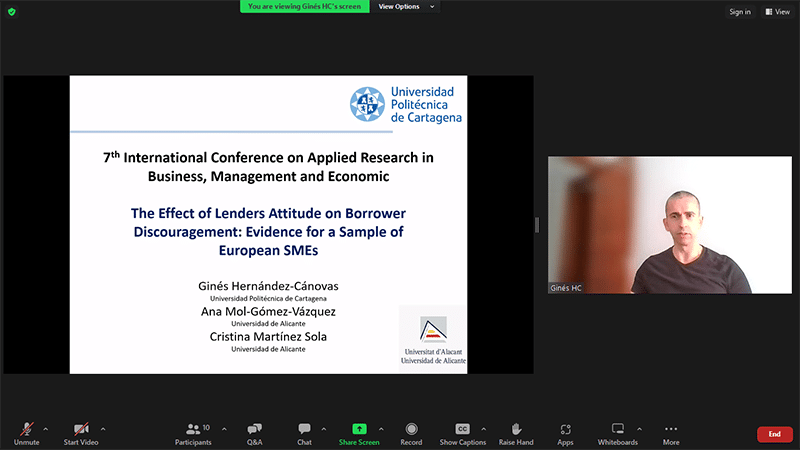This screenshot has height=450, width=800.
Task: Expand video options arrow beside Start Video
Action: tap(103, 428)
